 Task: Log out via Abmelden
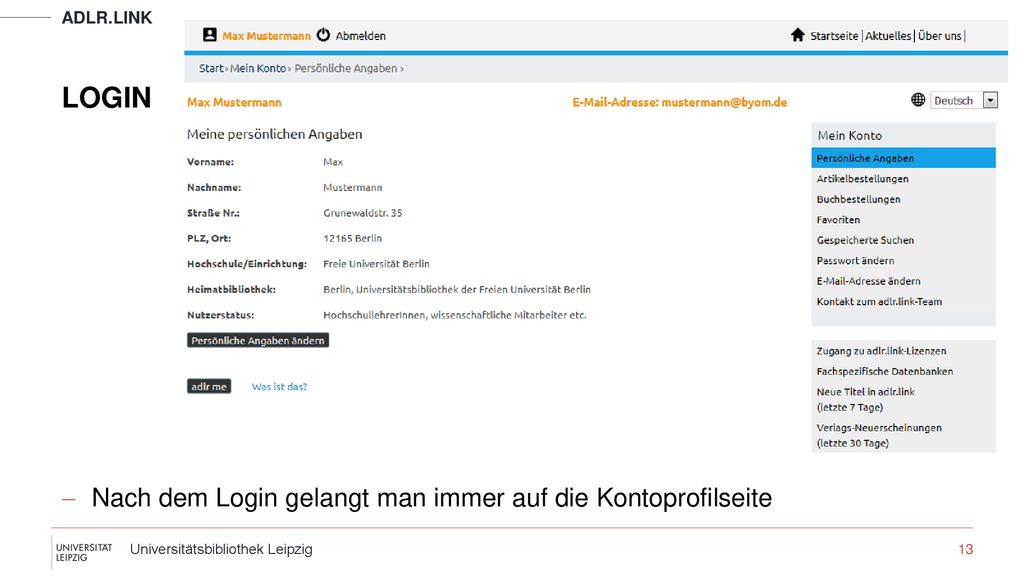[360, 36]
